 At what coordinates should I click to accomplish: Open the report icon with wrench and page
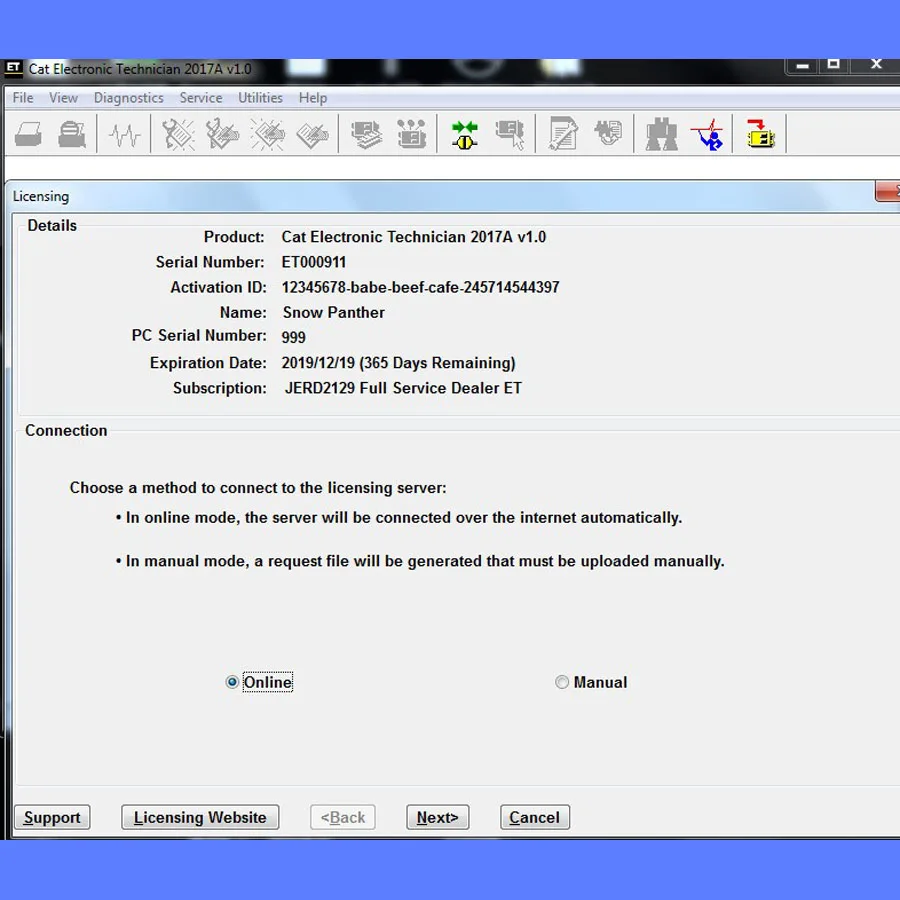pyautogui.click(x=562, y=134)
